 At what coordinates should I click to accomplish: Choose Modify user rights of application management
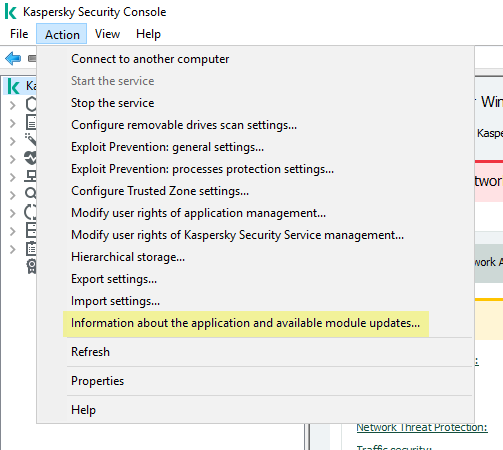(x=255, y=213)
